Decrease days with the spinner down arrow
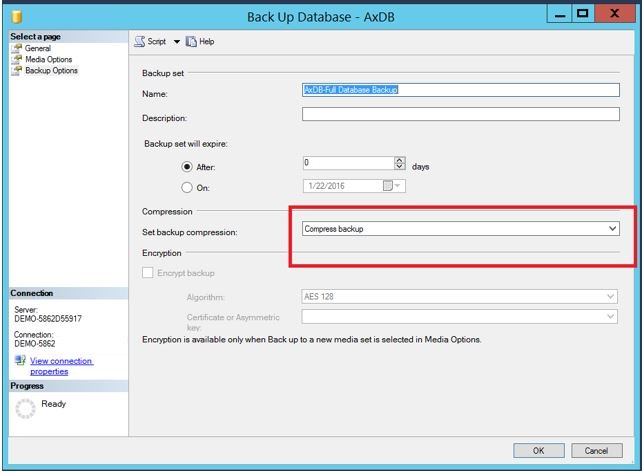 [400, 166]
